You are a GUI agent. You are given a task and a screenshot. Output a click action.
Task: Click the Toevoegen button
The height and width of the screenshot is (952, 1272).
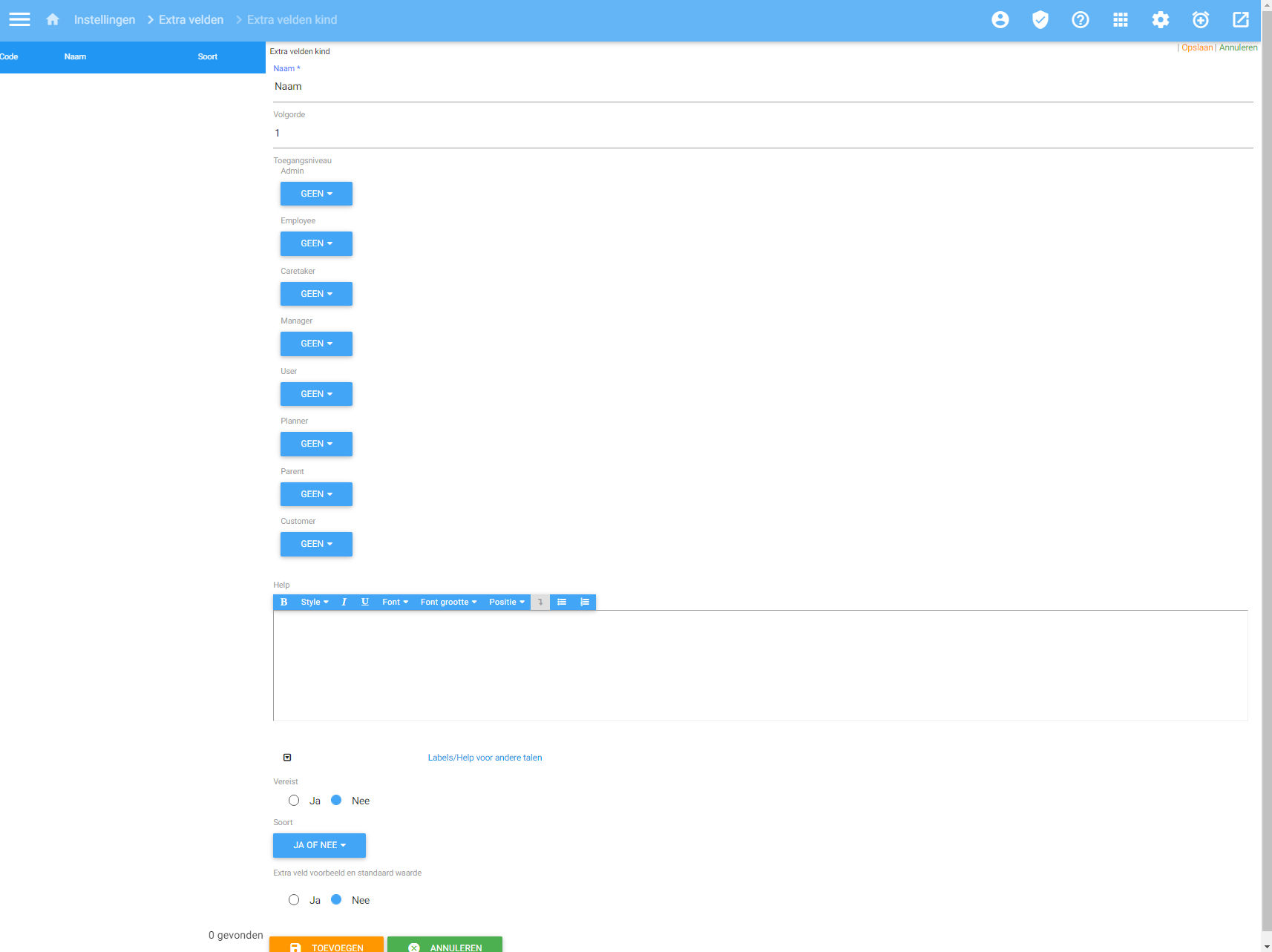coord(327,946)
